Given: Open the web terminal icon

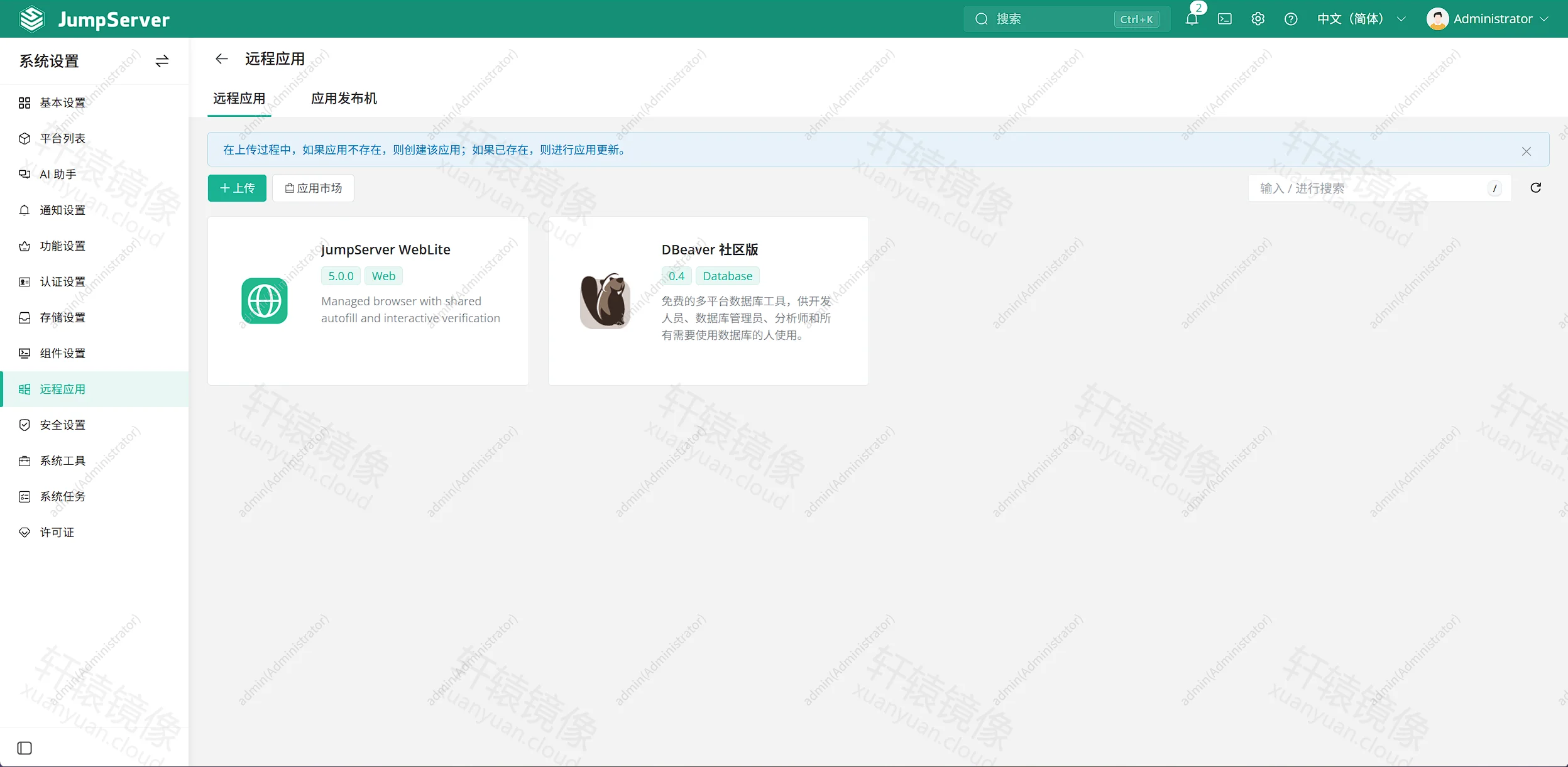Looking at the screenshot, I should [x=1225, y=19].
